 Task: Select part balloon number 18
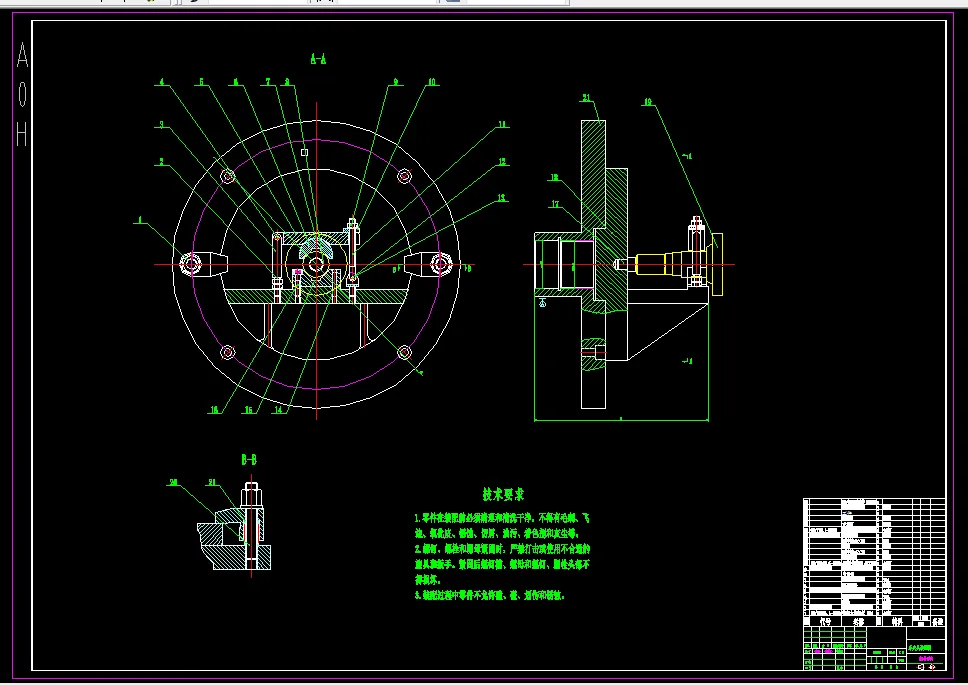(x=554, y=178)
